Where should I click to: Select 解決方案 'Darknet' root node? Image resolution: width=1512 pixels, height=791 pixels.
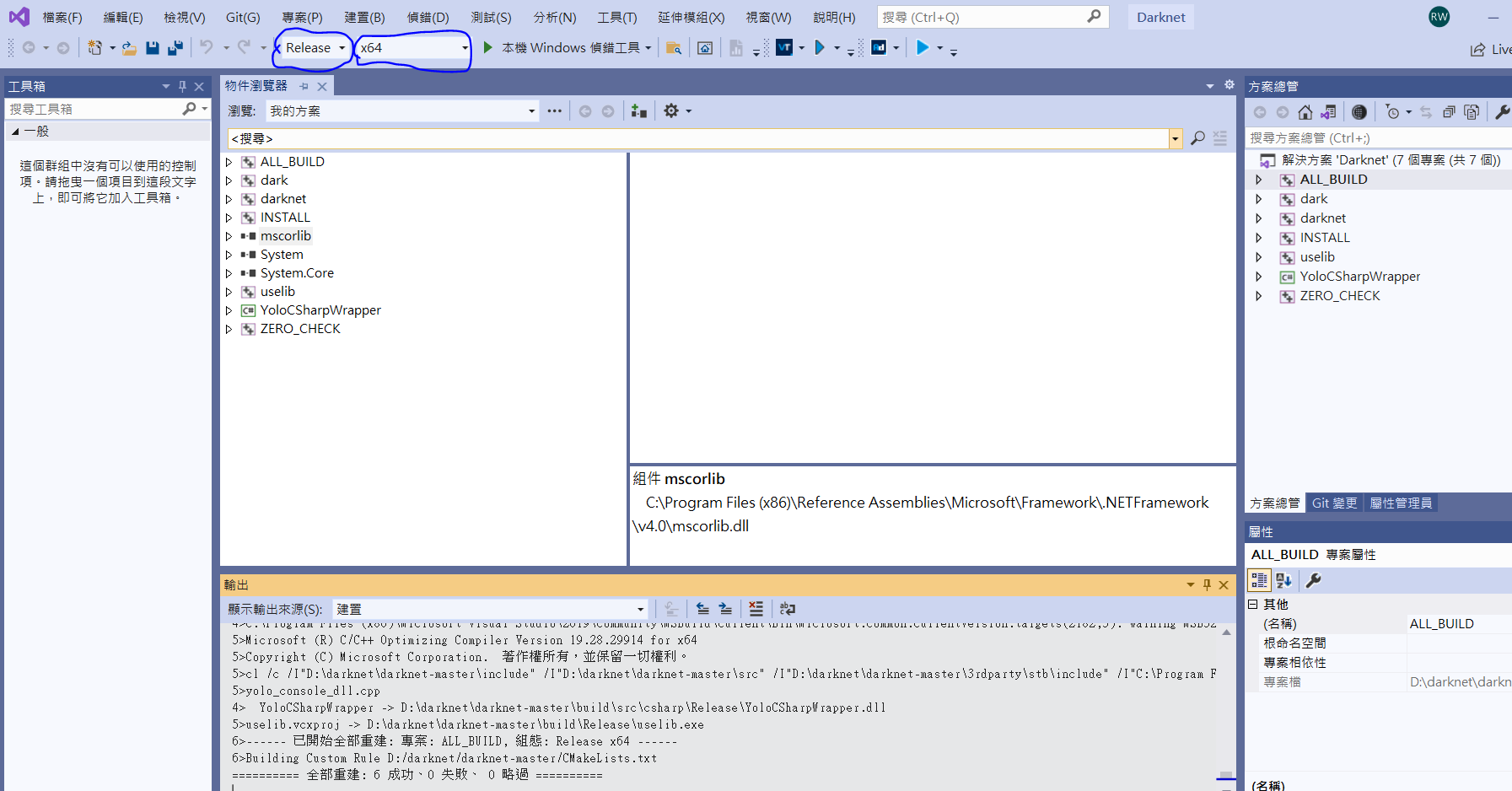pyautogui.click(x=1391, y=159)
